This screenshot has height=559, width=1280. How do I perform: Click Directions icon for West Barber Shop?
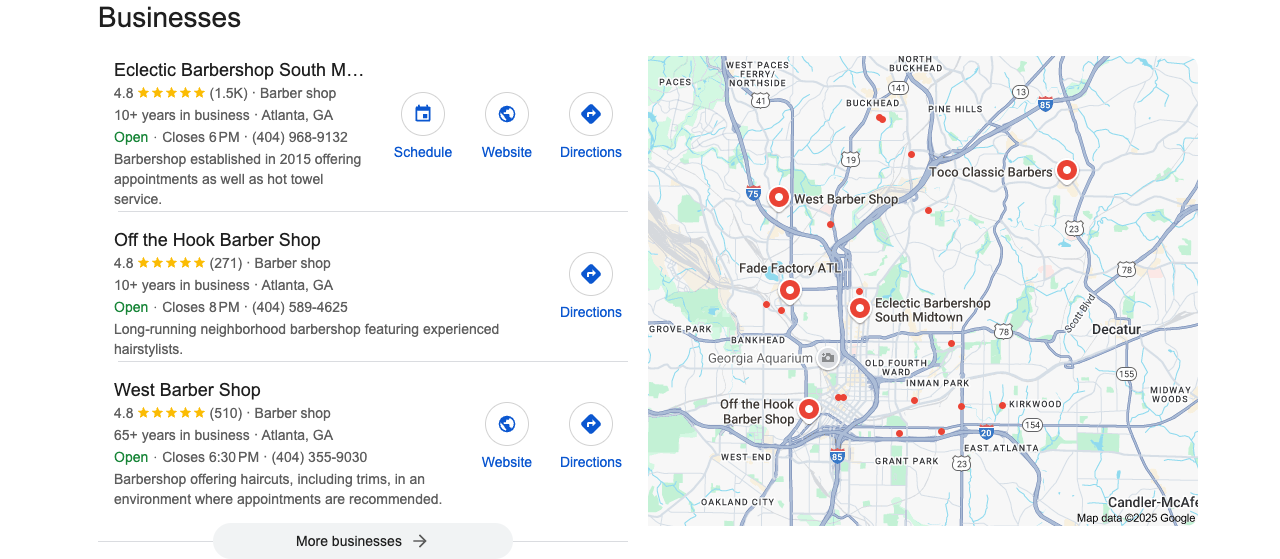click(591, 424)
